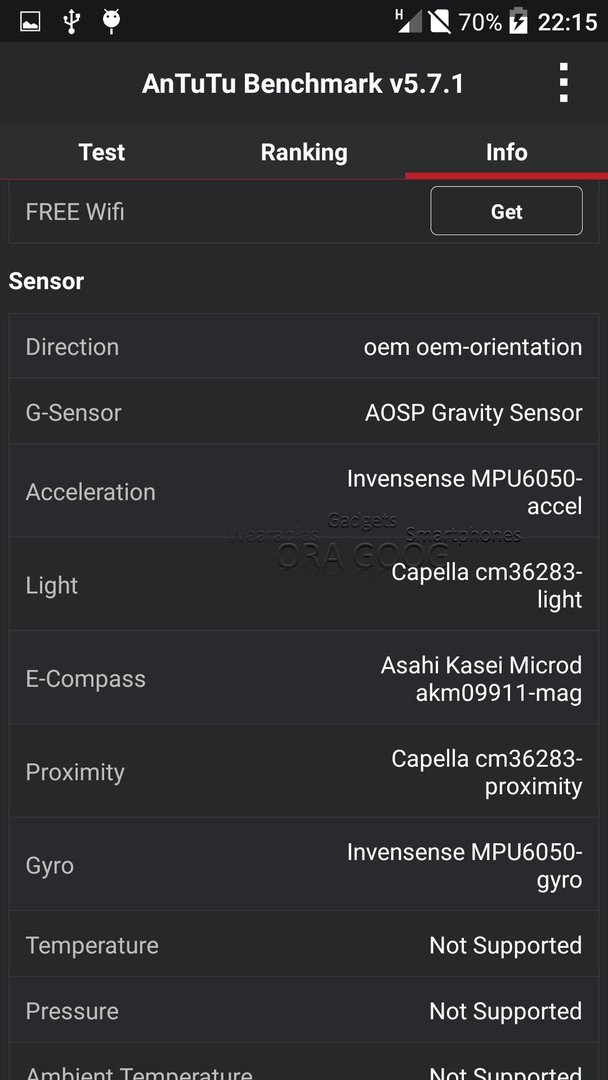Tap the Proximity sensor row
The height and width of the screenshot is (1080, 608).
(304, 771)
